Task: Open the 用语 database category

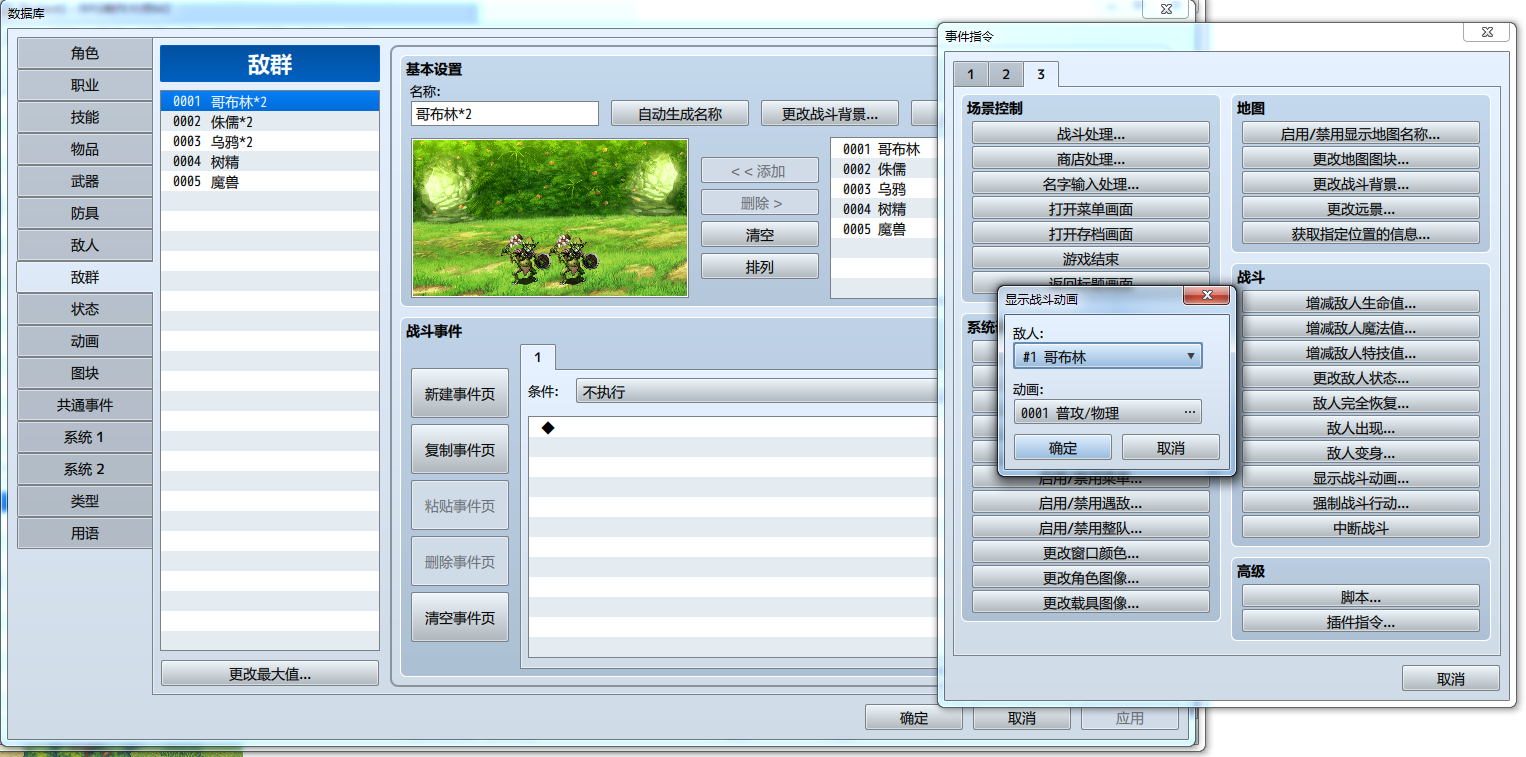Action: click(x=85, y=533)
